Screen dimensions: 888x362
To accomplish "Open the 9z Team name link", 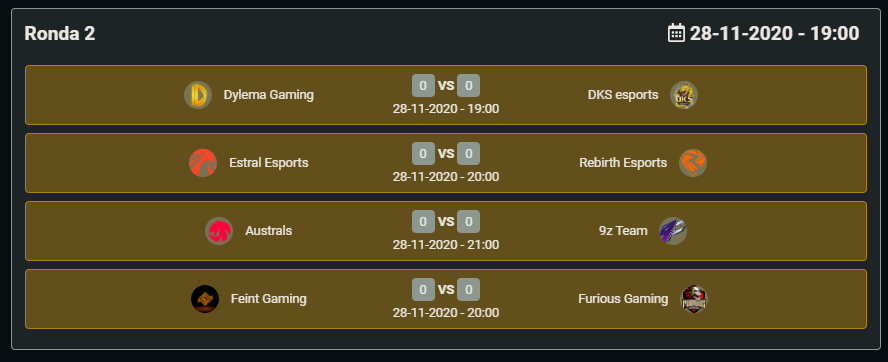I will (x=623, y=231).
